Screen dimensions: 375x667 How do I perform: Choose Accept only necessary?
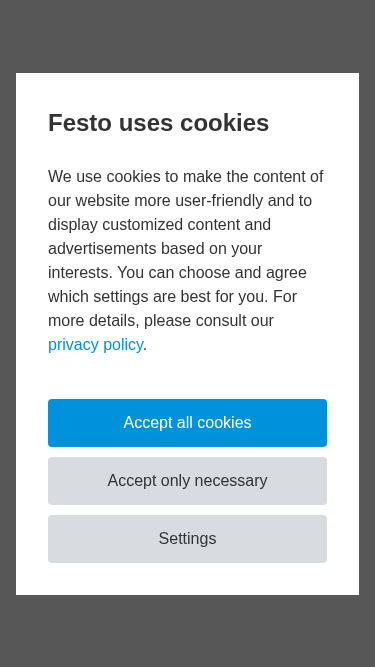pyautogui.click(x=187, y=481)
